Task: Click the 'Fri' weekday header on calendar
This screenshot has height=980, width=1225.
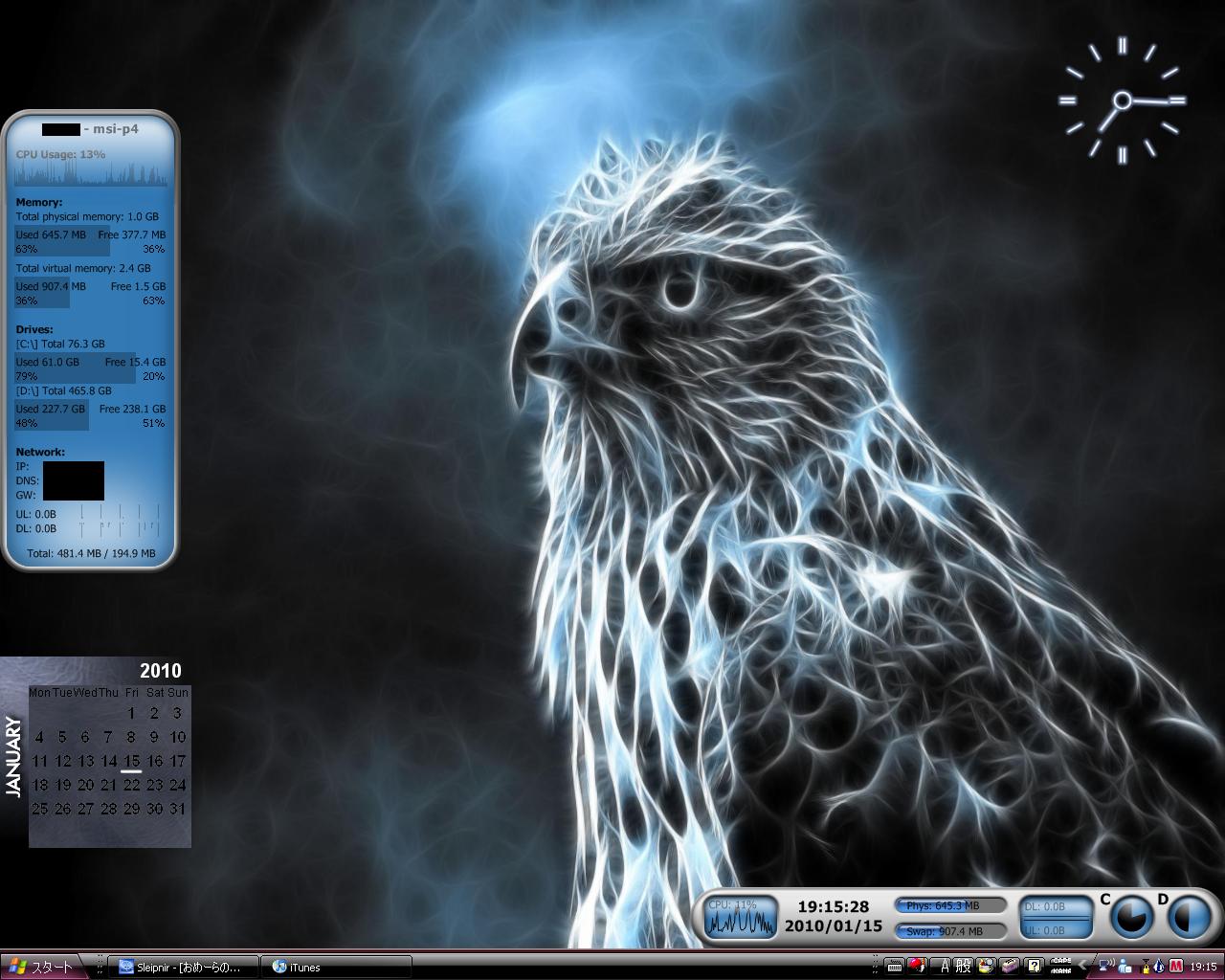Action: (131, 692)
